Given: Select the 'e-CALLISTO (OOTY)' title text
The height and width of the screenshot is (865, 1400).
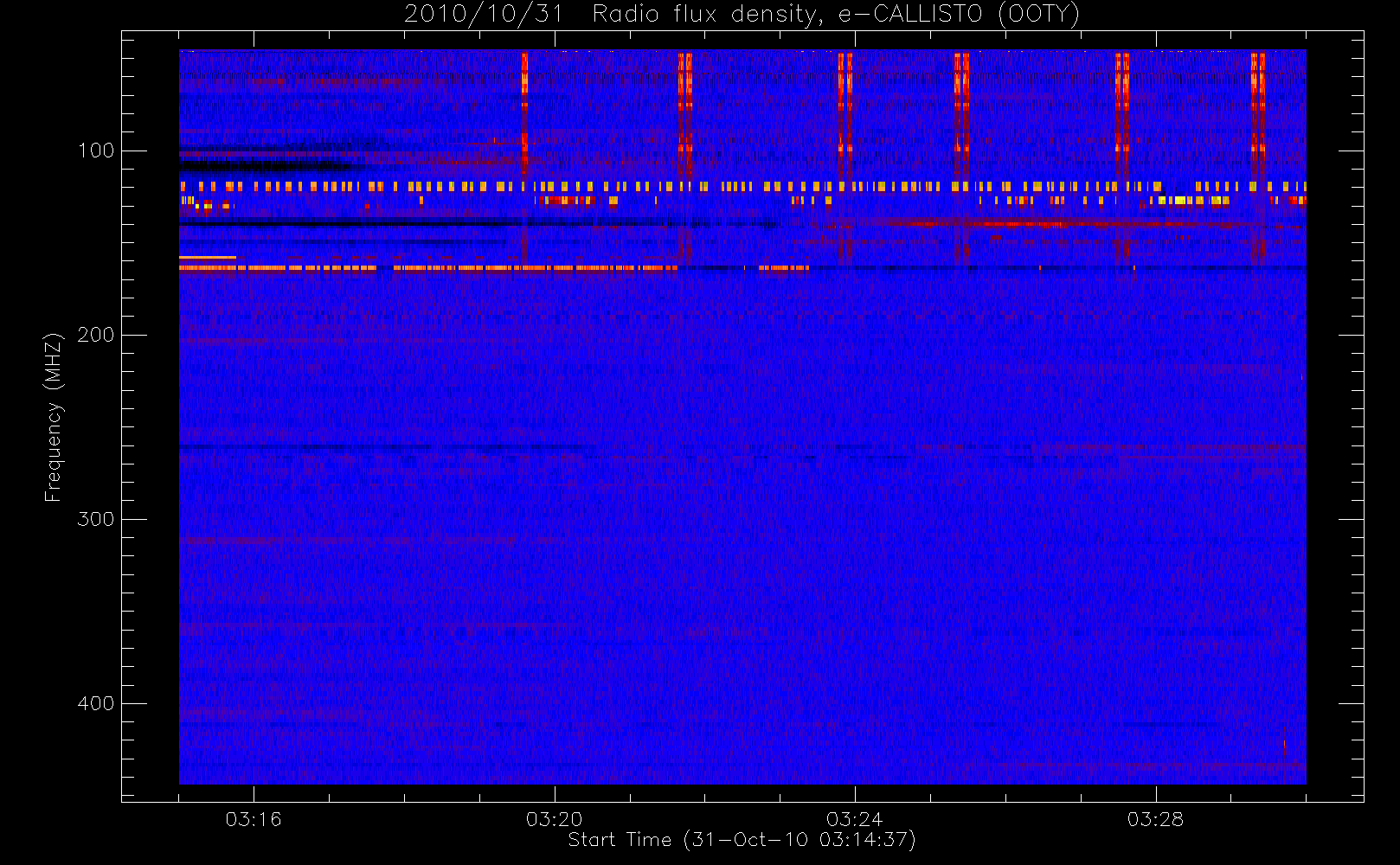Looking at the screenshot, I should (x=960, y=15).
